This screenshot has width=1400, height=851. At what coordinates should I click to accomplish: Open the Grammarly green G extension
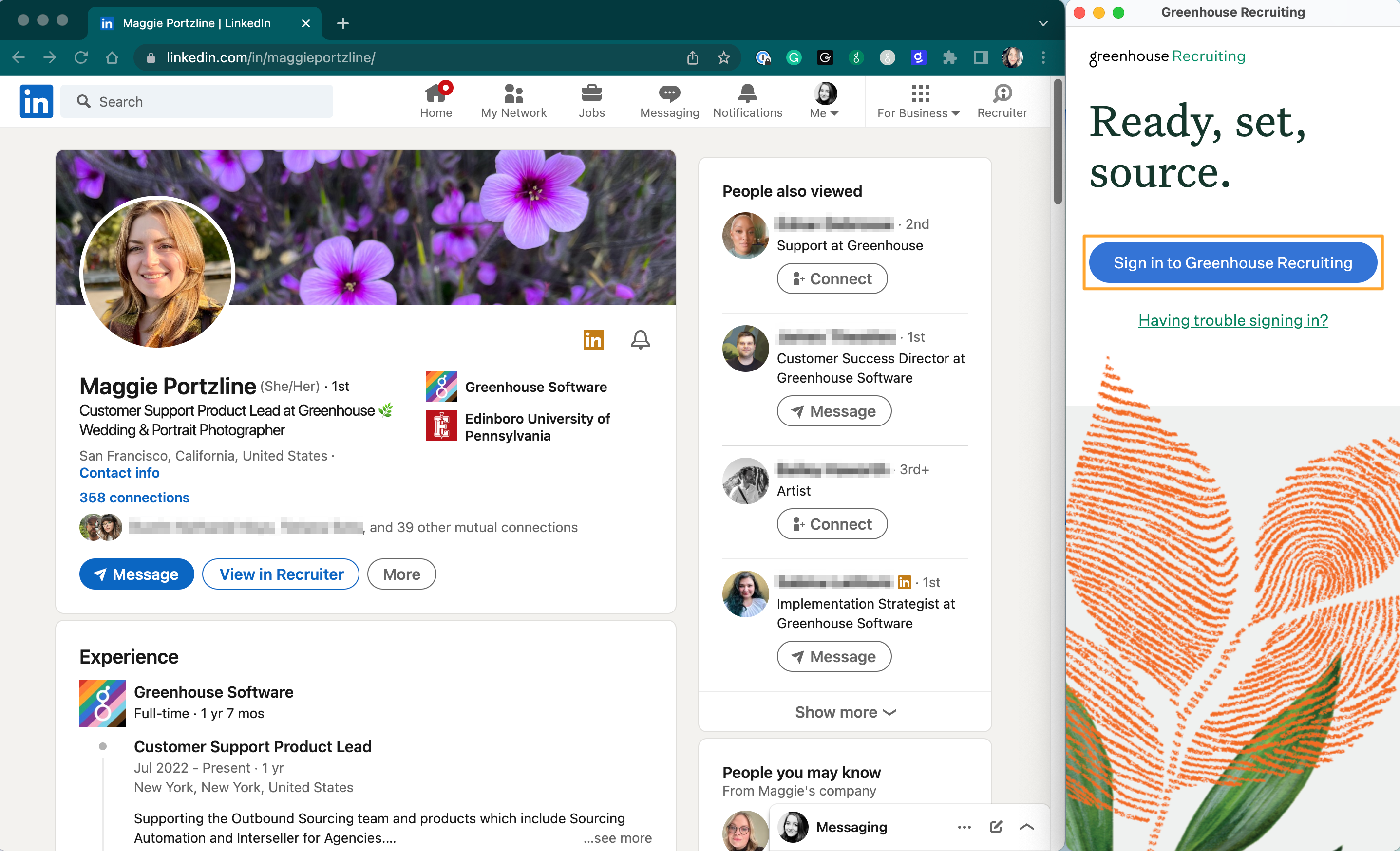click(794, 57)
